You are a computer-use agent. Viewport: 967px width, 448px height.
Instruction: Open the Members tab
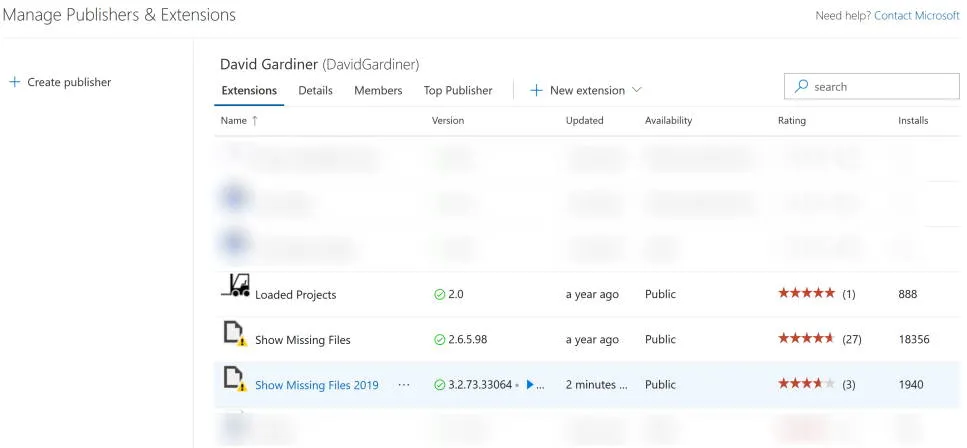(378, 91)
